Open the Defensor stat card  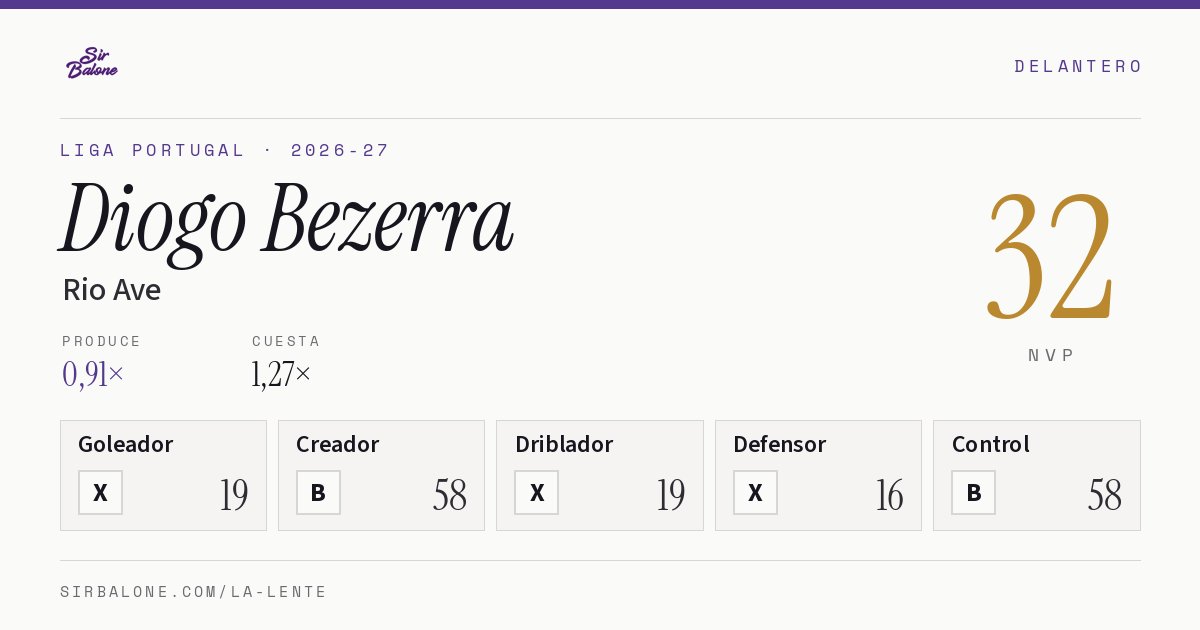(818, 475)
